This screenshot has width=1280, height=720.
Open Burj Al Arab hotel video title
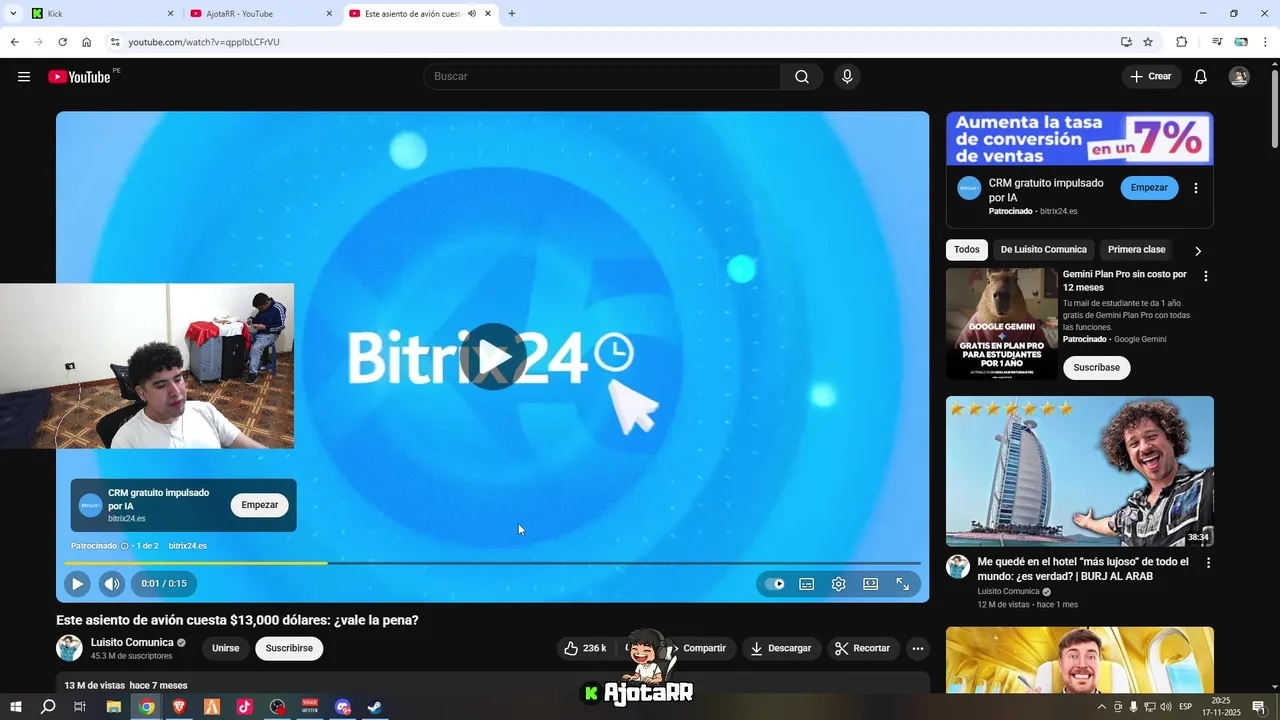[1083, 569]
